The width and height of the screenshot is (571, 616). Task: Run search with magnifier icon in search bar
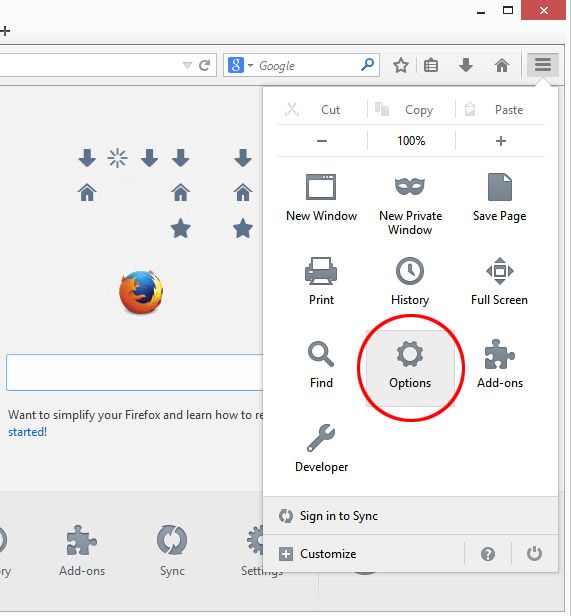point(368,64)
